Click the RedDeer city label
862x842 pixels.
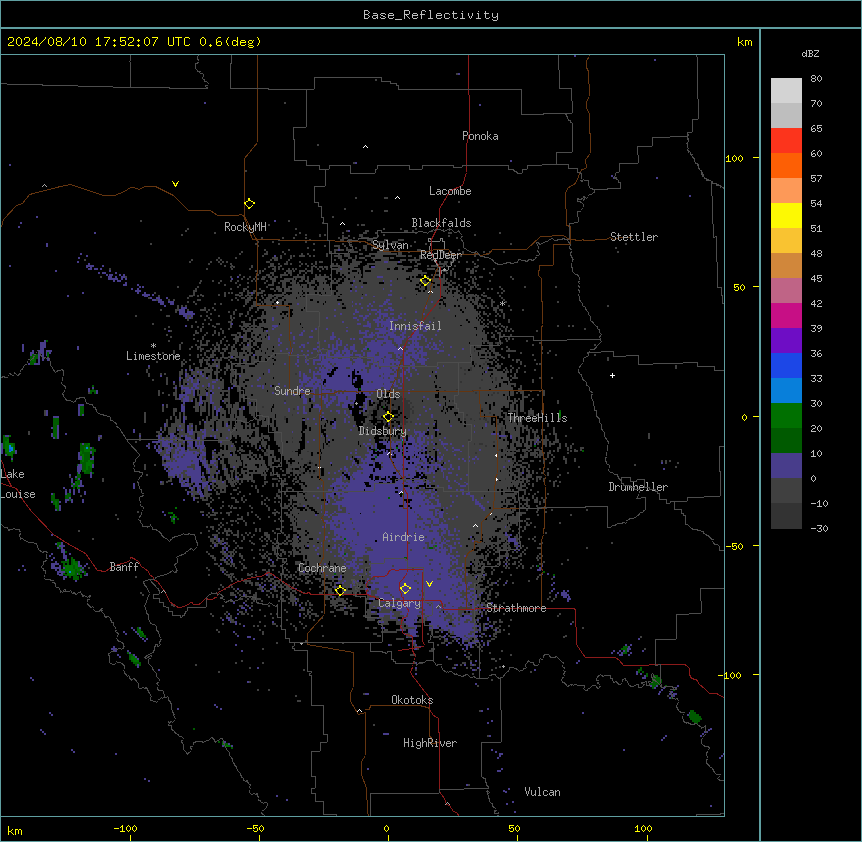click(440, 255)
